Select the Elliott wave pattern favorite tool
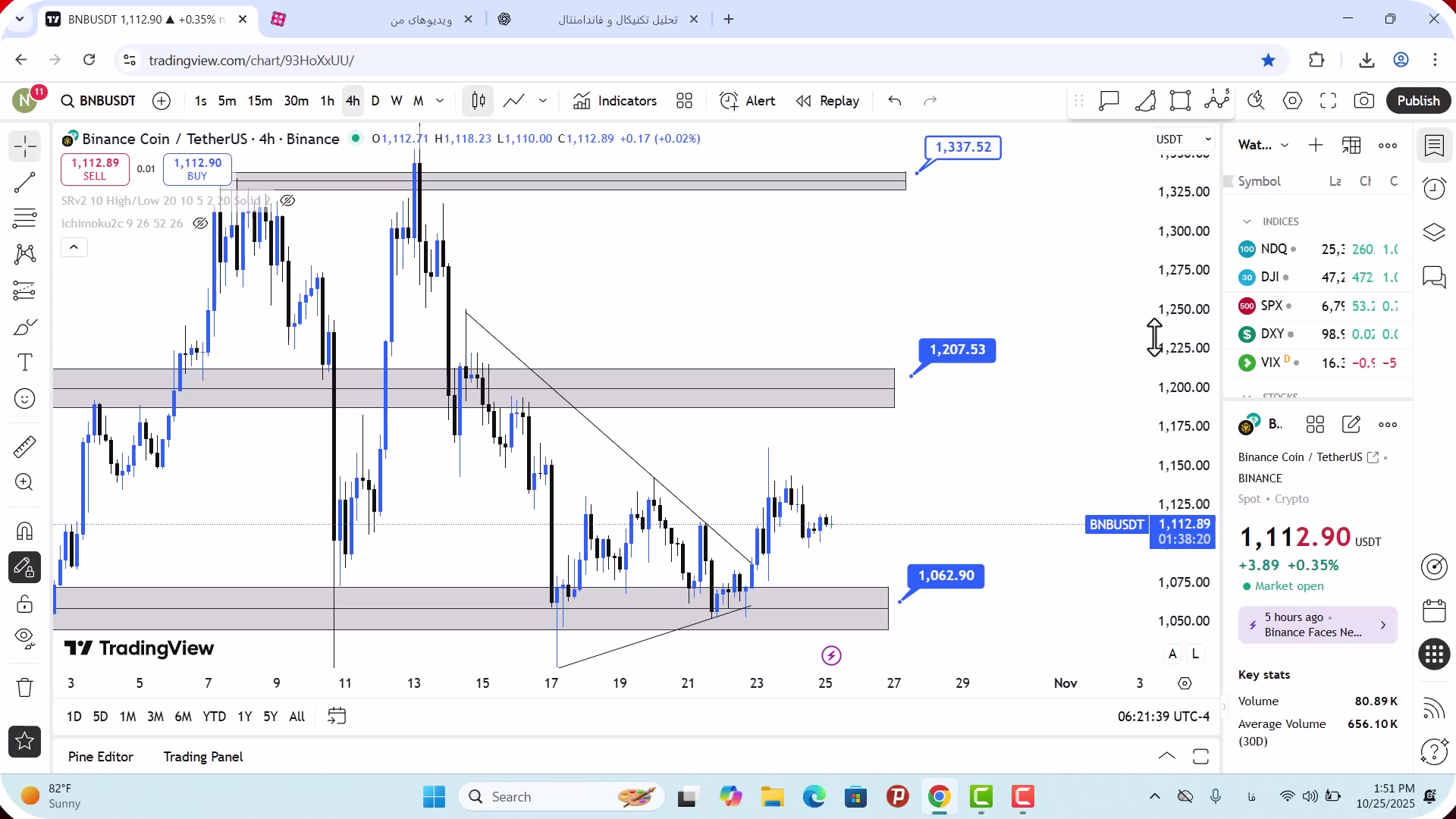This screenshot has width=1456, height=819. click(1217, 99)
